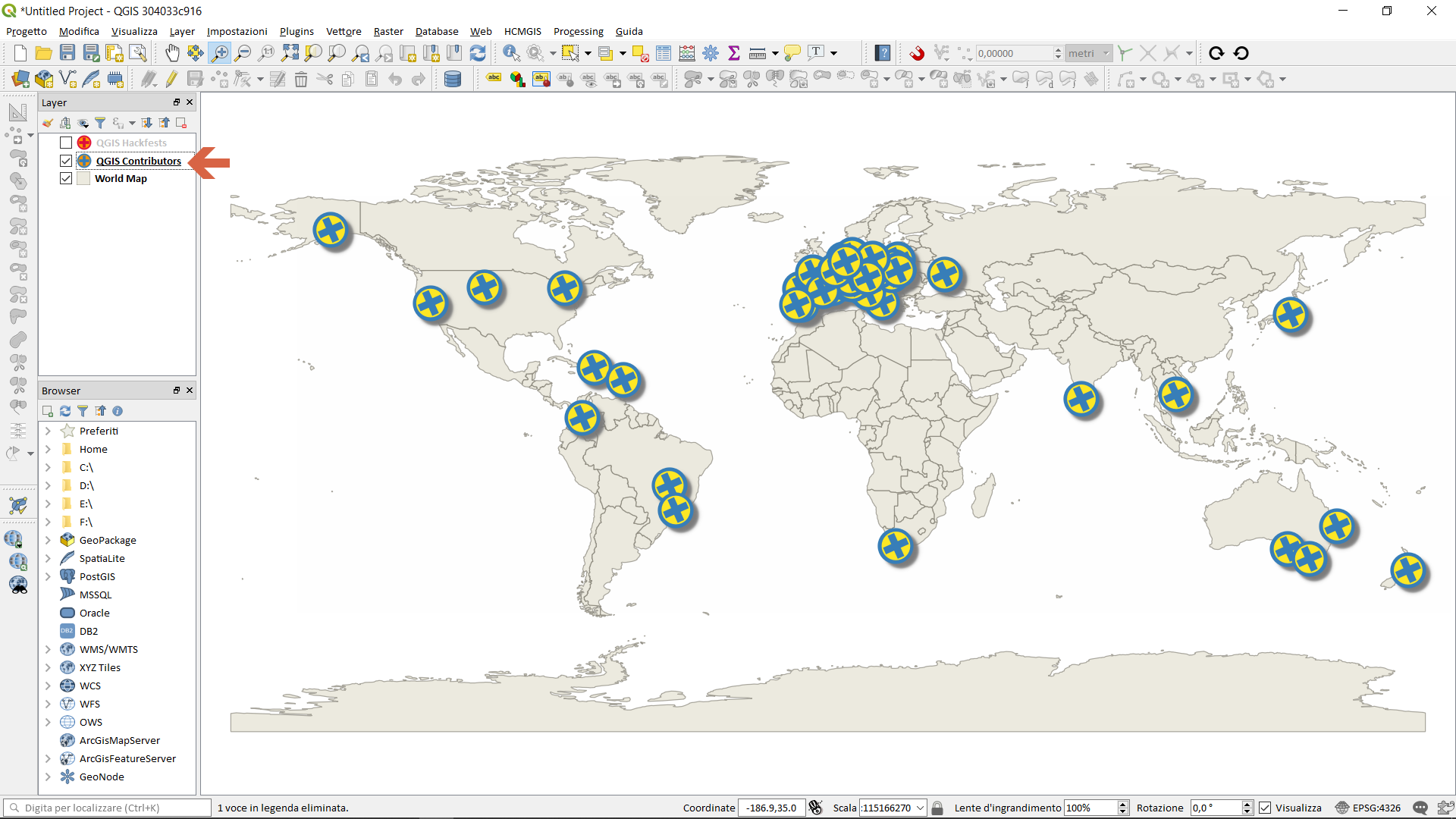Toggle the Visualizza render checkbox

pyautogui.click(x=1265, y=808)
